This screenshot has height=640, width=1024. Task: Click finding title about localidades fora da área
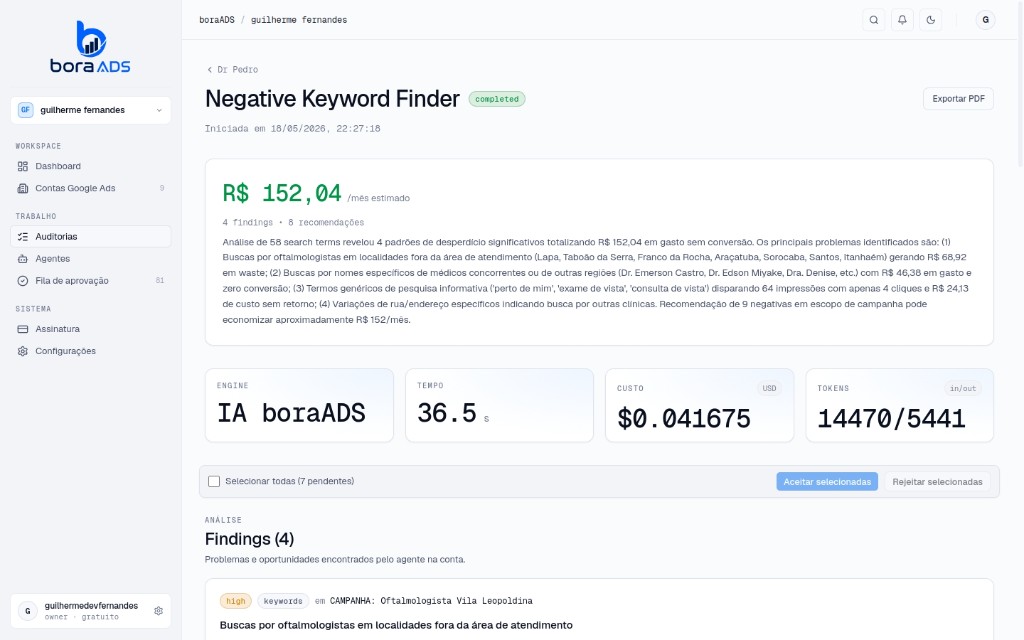pos(396,625)
